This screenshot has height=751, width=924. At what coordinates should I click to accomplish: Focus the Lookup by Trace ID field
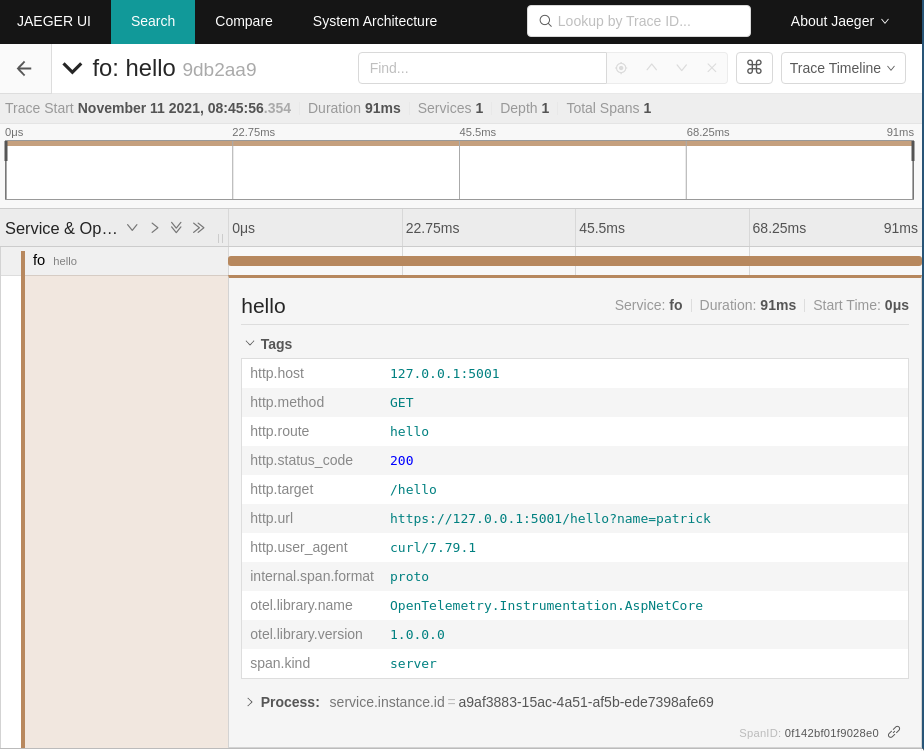639,21
